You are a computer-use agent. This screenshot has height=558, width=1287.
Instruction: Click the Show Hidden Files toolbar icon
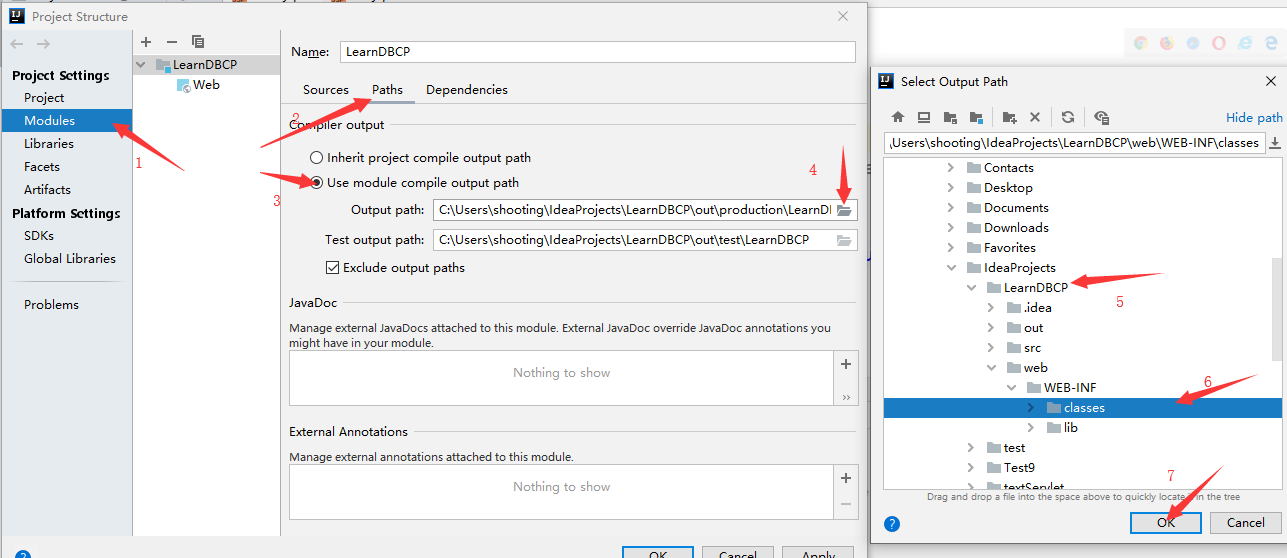[x=1101, y=117]
